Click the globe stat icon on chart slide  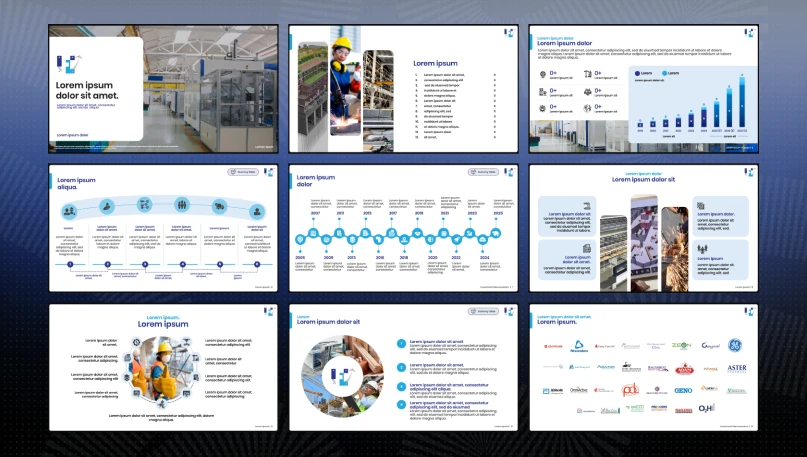pos(587,108)
